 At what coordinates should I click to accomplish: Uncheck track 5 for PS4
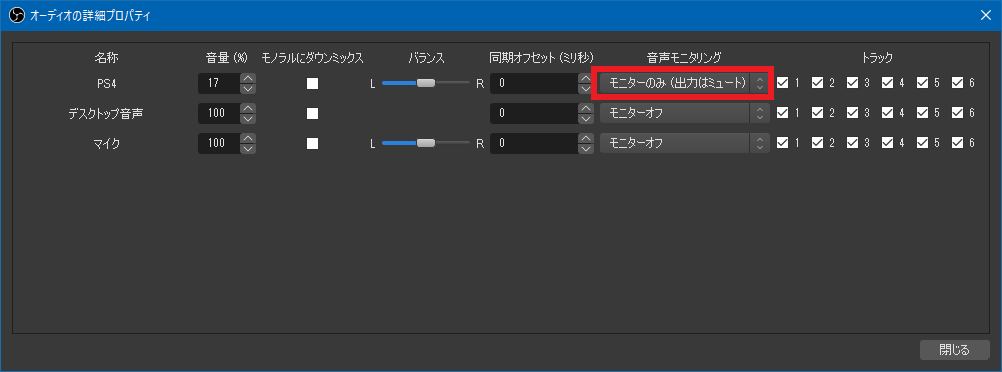(923, 82)
